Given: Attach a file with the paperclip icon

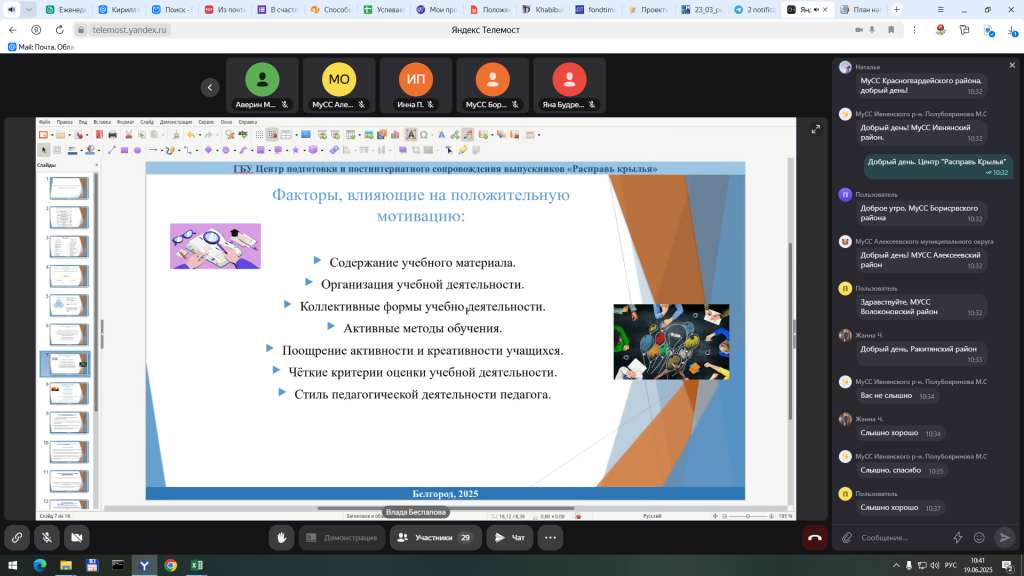Looking at the screenshot, I should [x=847, y=537].
